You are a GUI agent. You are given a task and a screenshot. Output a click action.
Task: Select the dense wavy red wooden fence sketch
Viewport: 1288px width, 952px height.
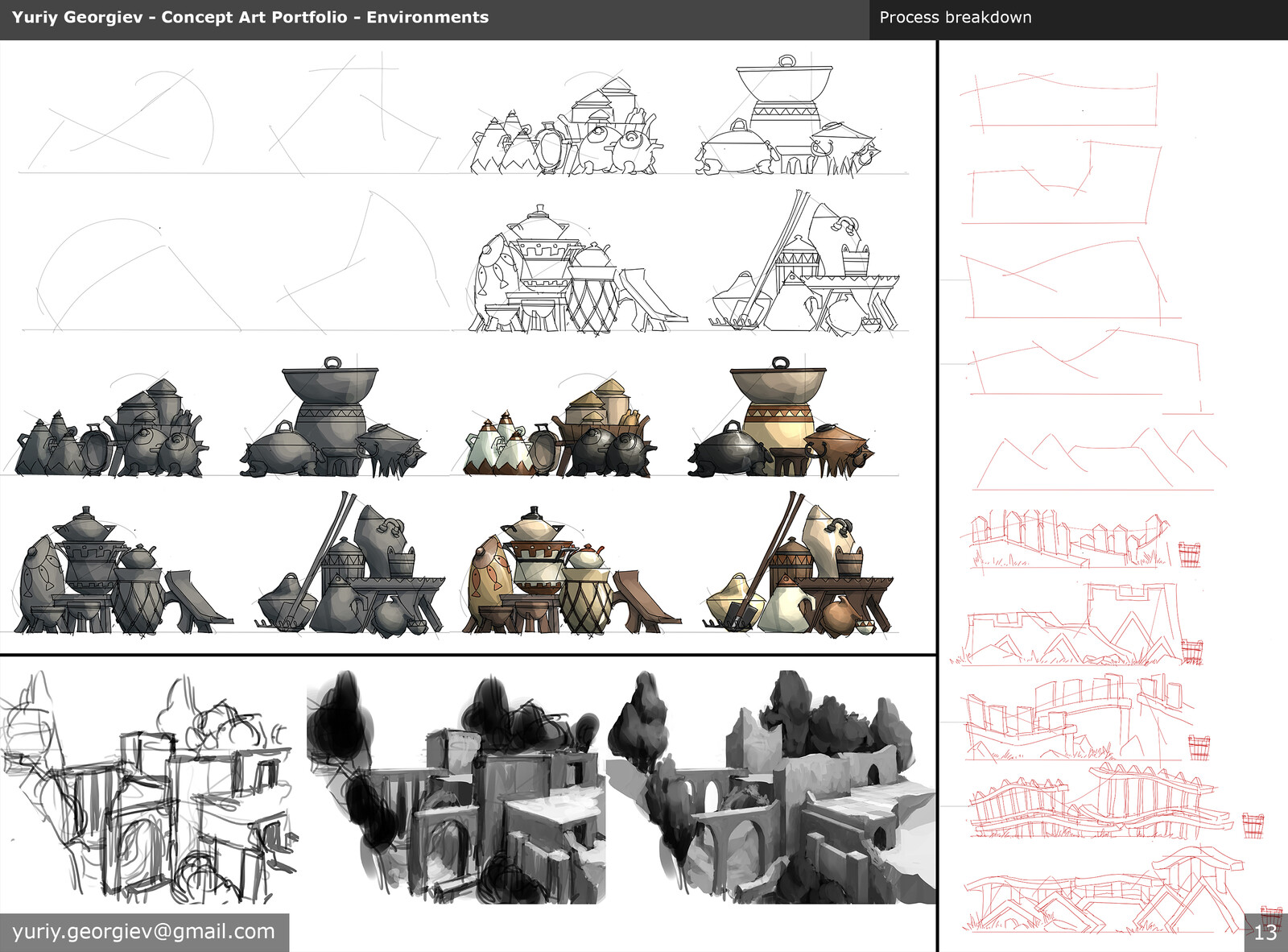coord(1117,802)
